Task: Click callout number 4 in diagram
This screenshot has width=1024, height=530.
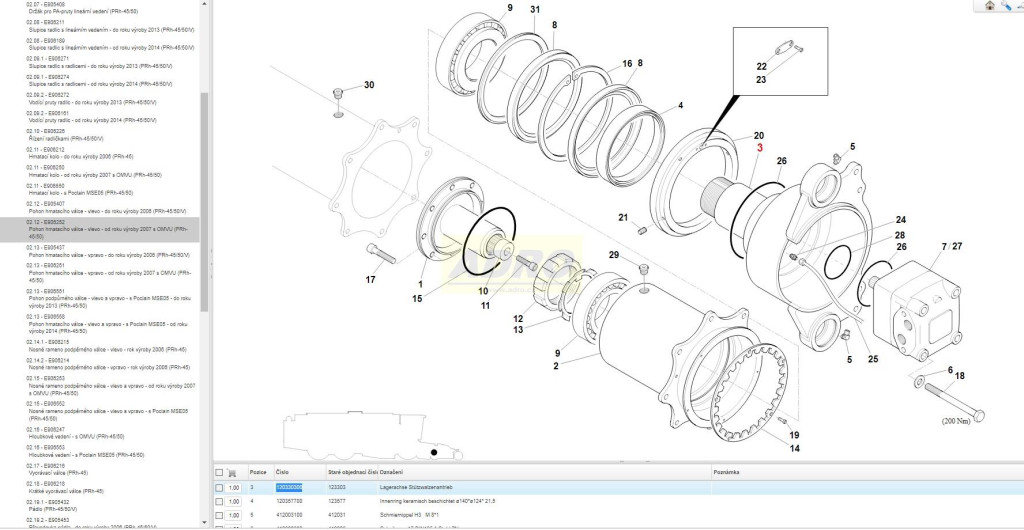Action: point(680,104)
